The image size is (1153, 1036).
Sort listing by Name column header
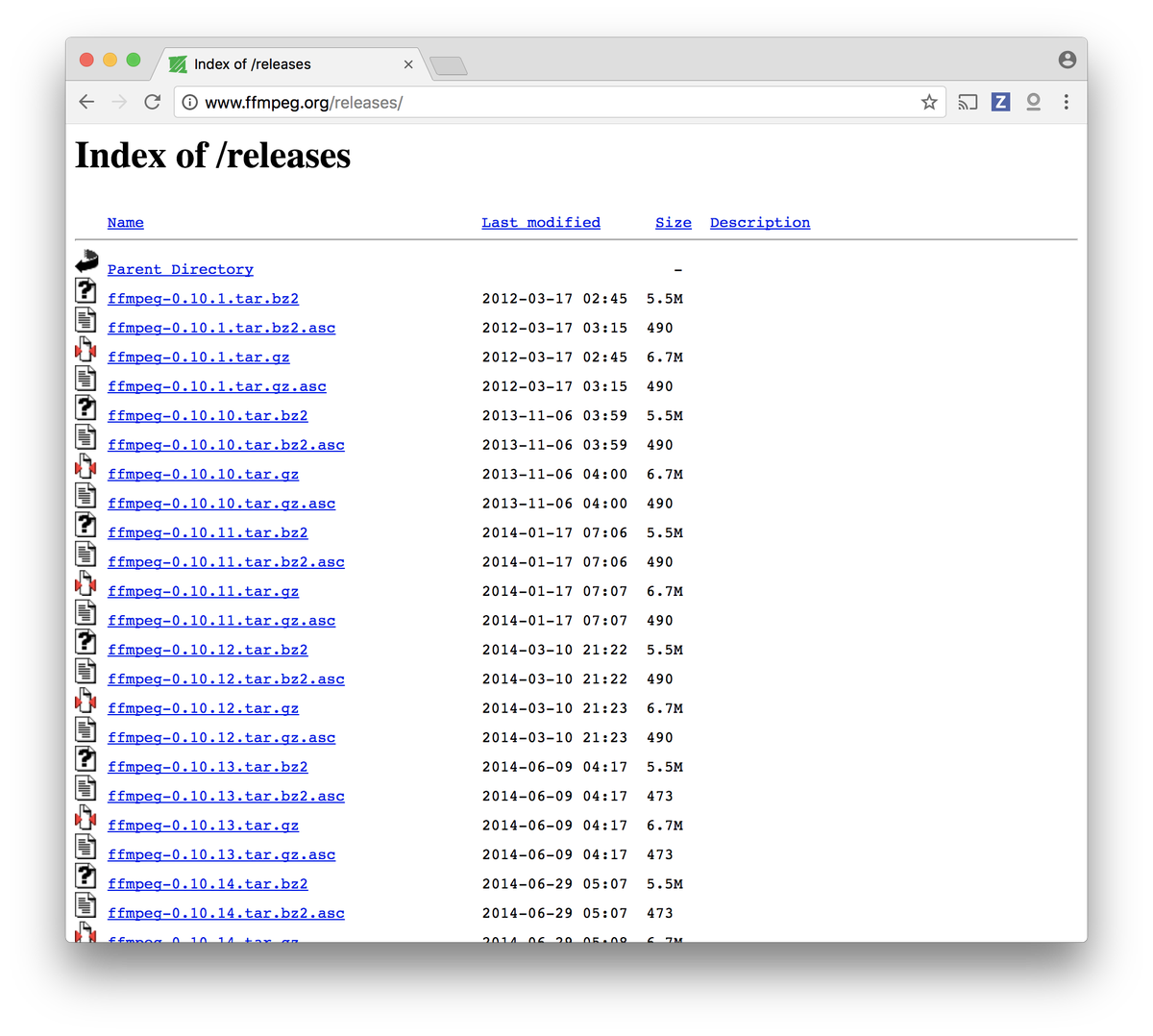126,223
